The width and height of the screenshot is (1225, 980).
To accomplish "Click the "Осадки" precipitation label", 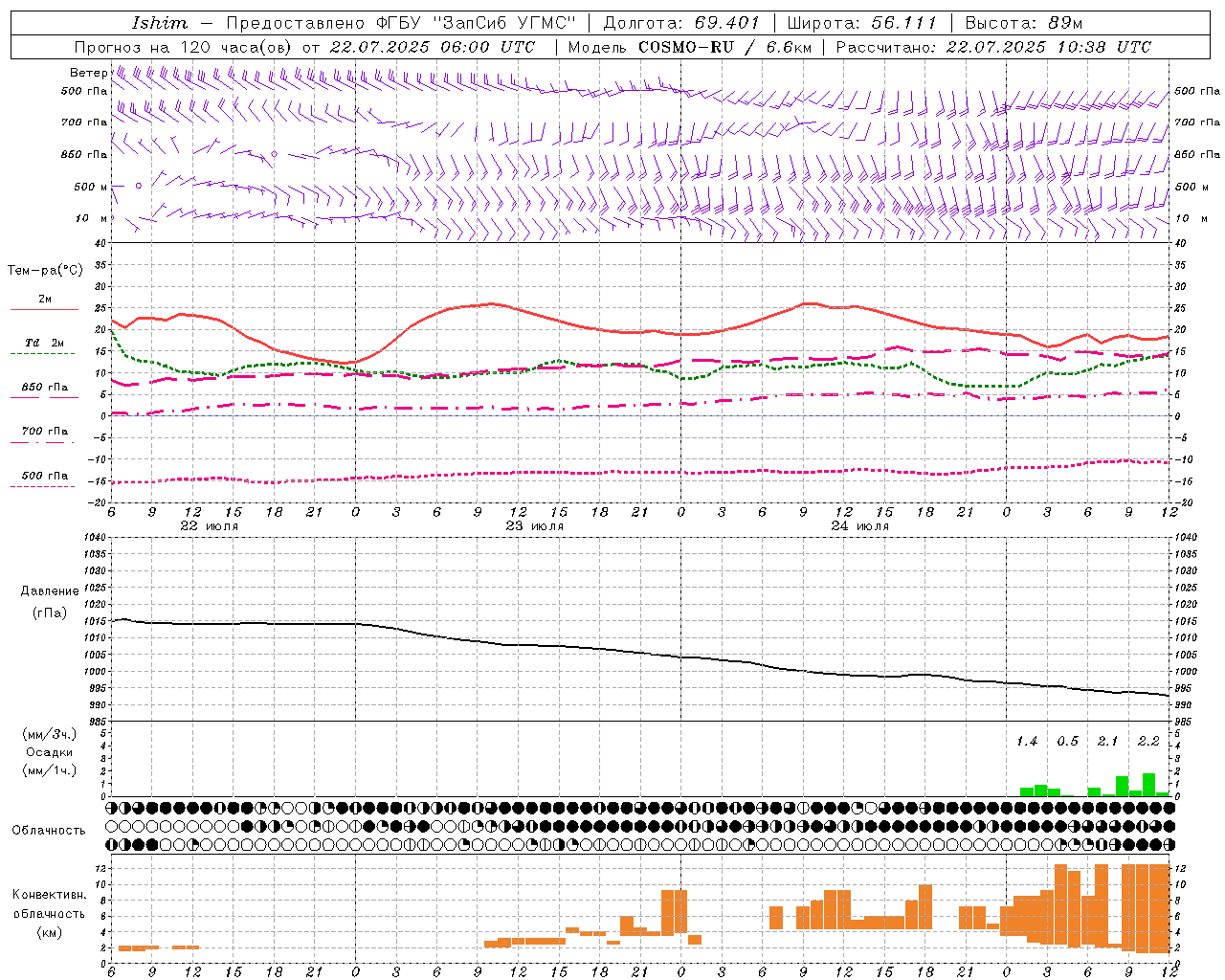I will click(x=50, y=752).
